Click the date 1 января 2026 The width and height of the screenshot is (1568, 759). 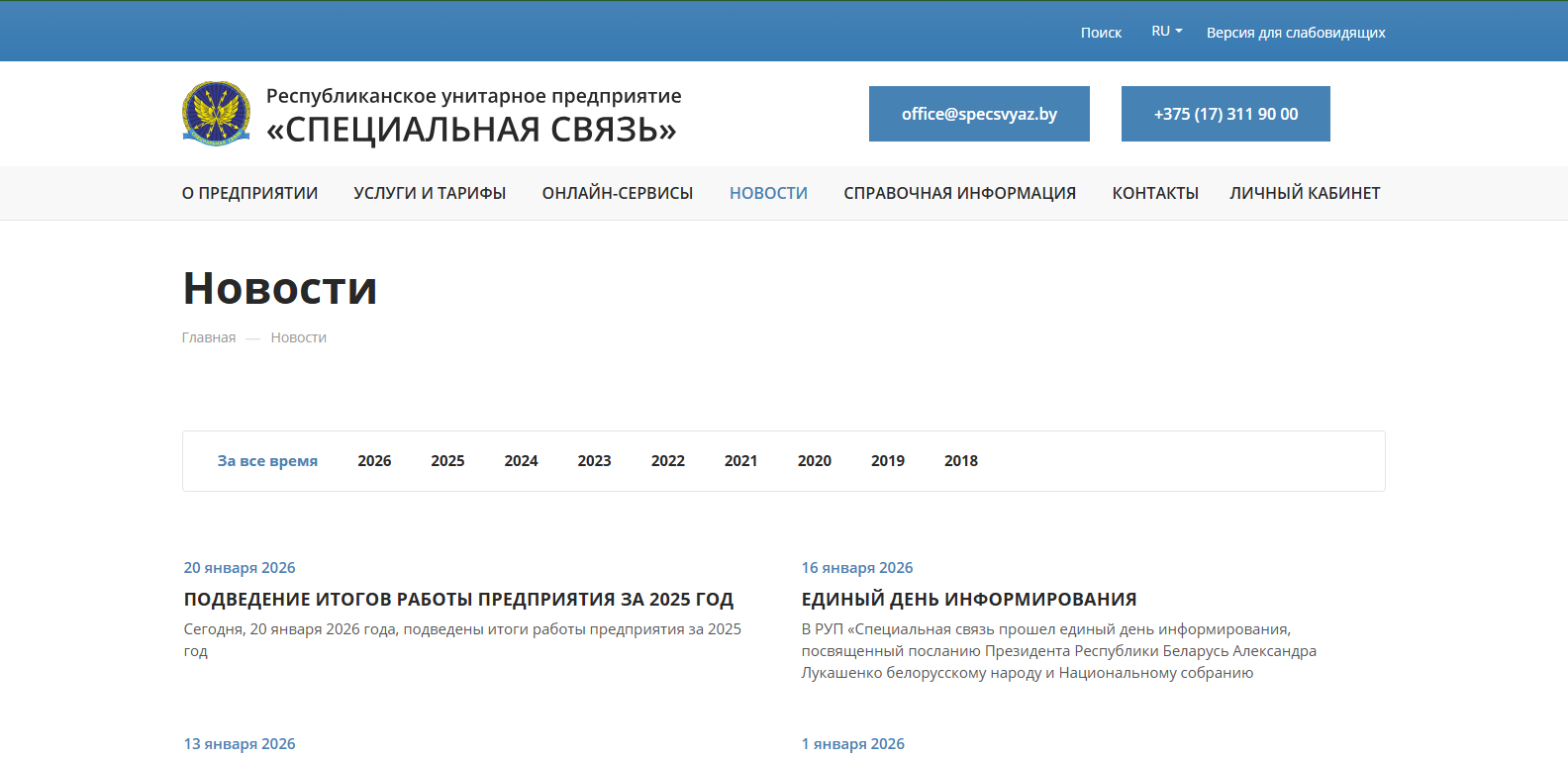(853, 744)
